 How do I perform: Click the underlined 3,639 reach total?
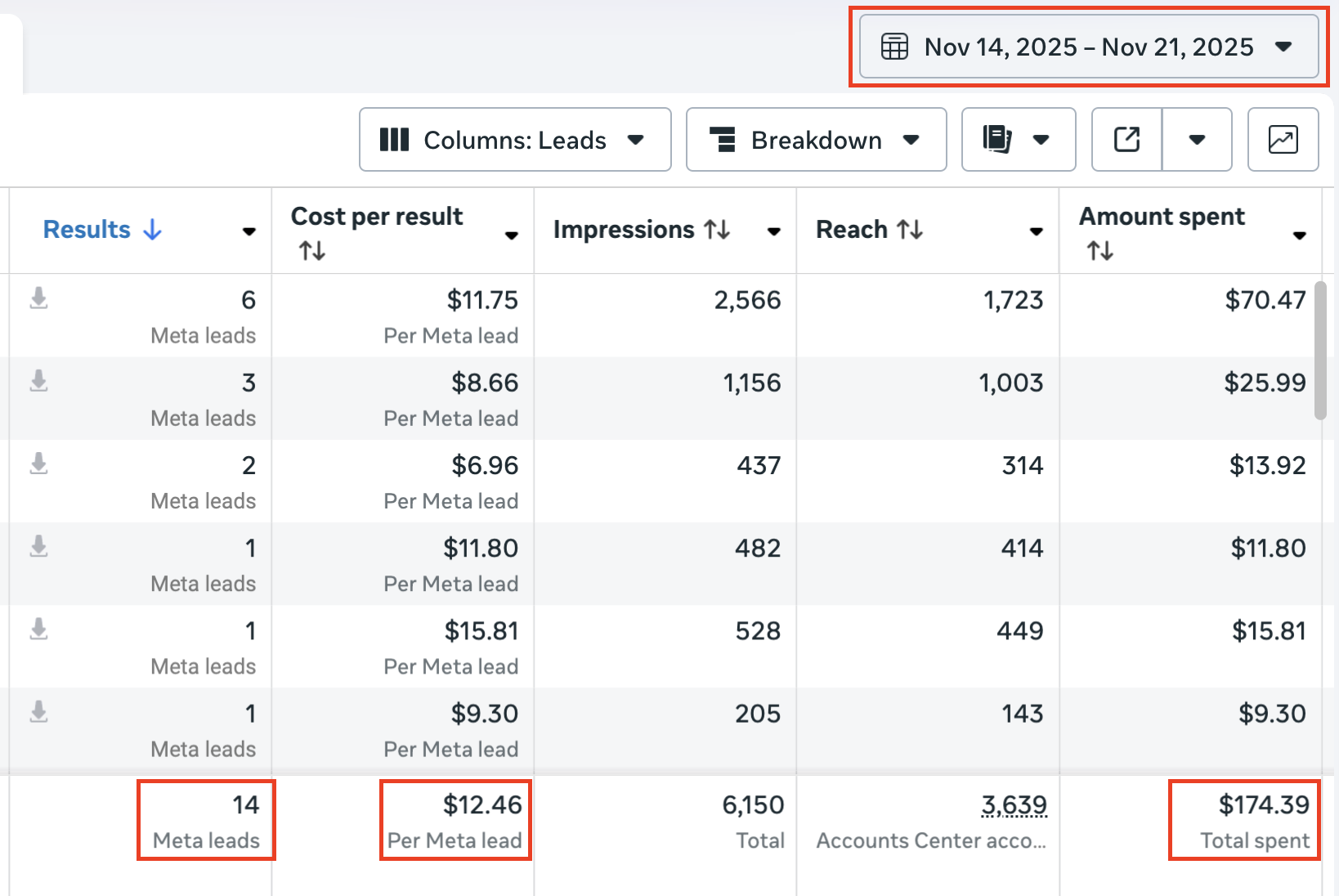[x=1014, y=805]
